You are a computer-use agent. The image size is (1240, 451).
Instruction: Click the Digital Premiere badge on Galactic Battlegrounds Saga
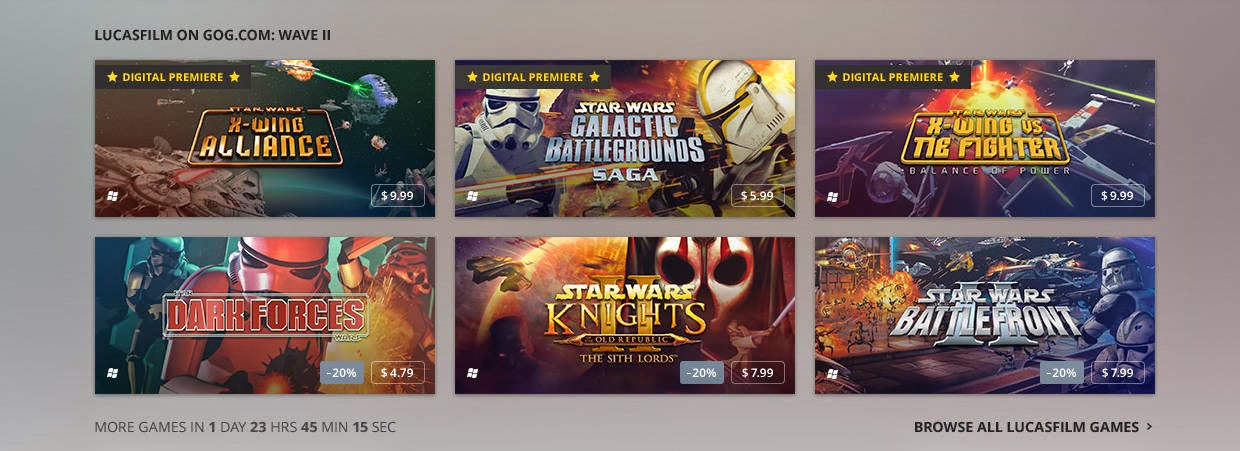click(533, 76)
